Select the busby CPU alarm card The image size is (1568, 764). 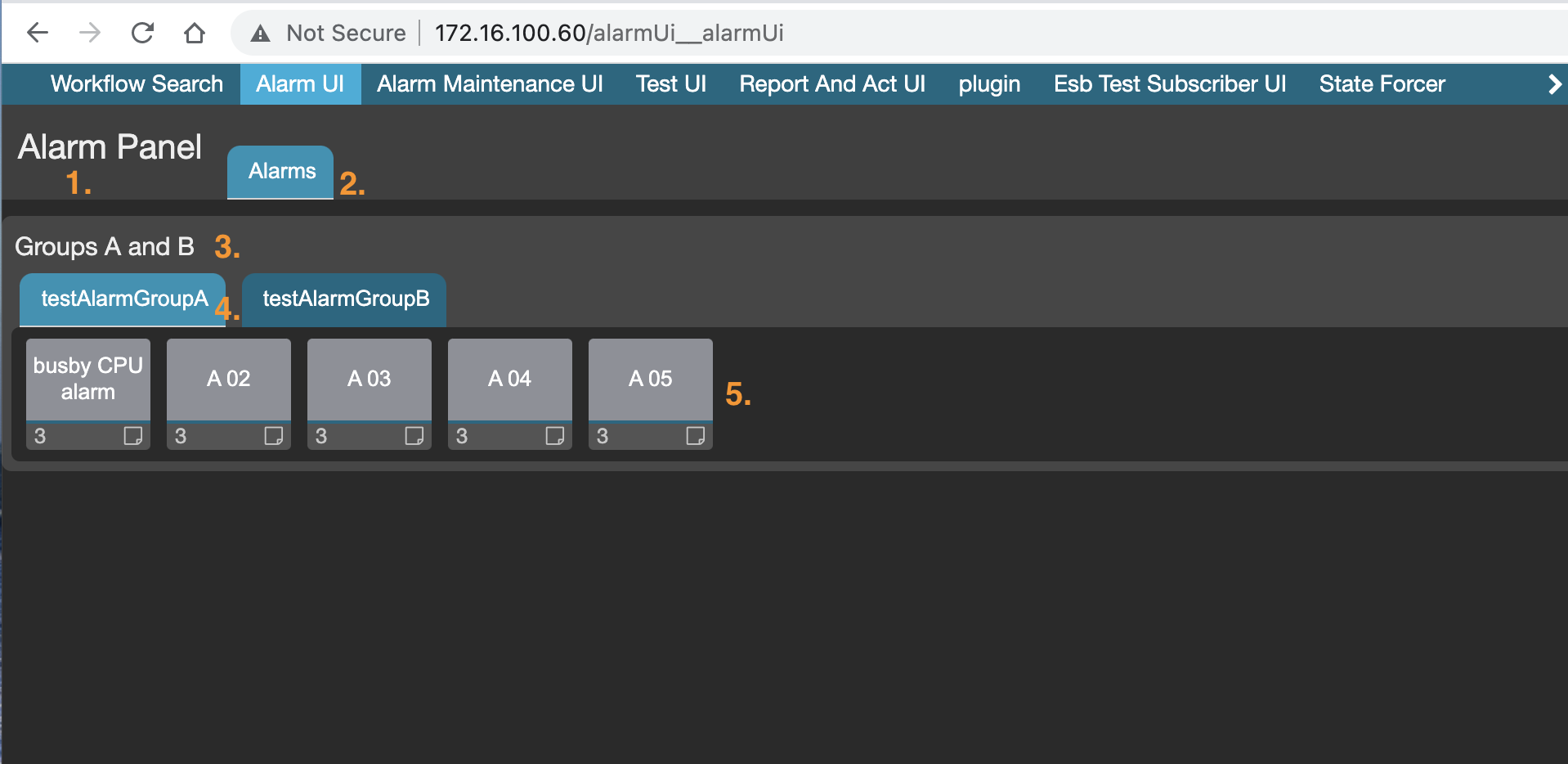[x=88, y=394]
